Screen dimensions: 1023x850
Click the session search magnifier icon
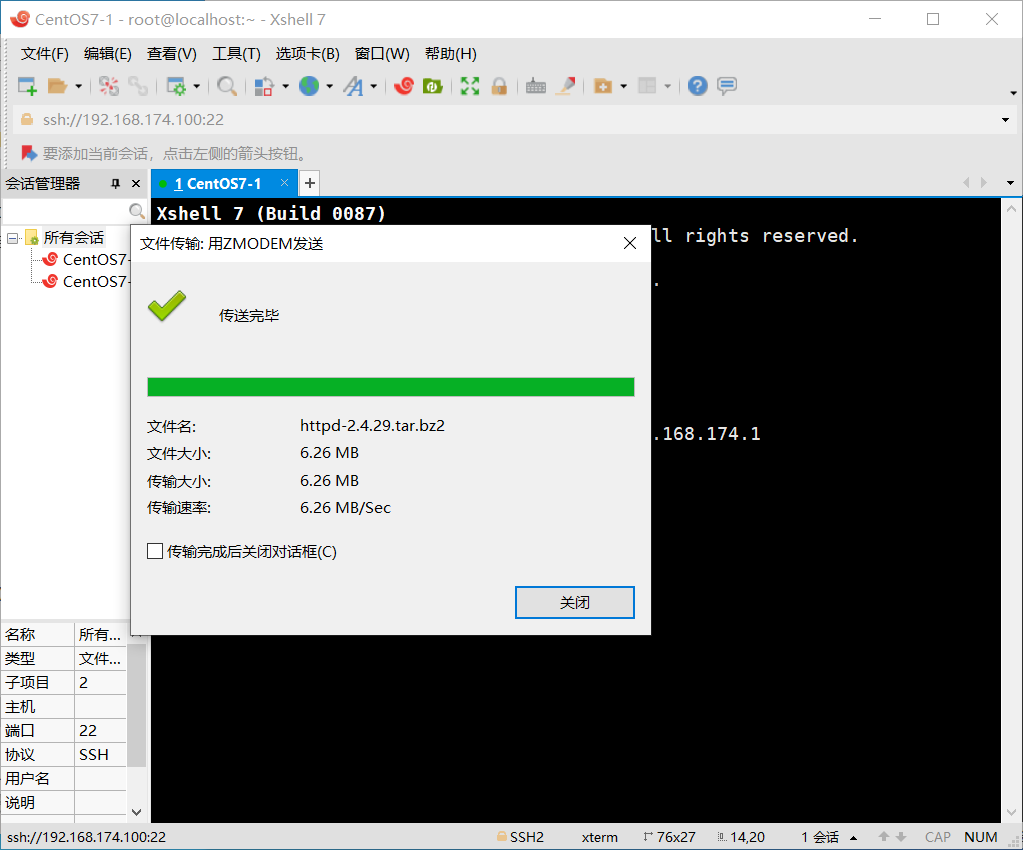click(136, 211)
